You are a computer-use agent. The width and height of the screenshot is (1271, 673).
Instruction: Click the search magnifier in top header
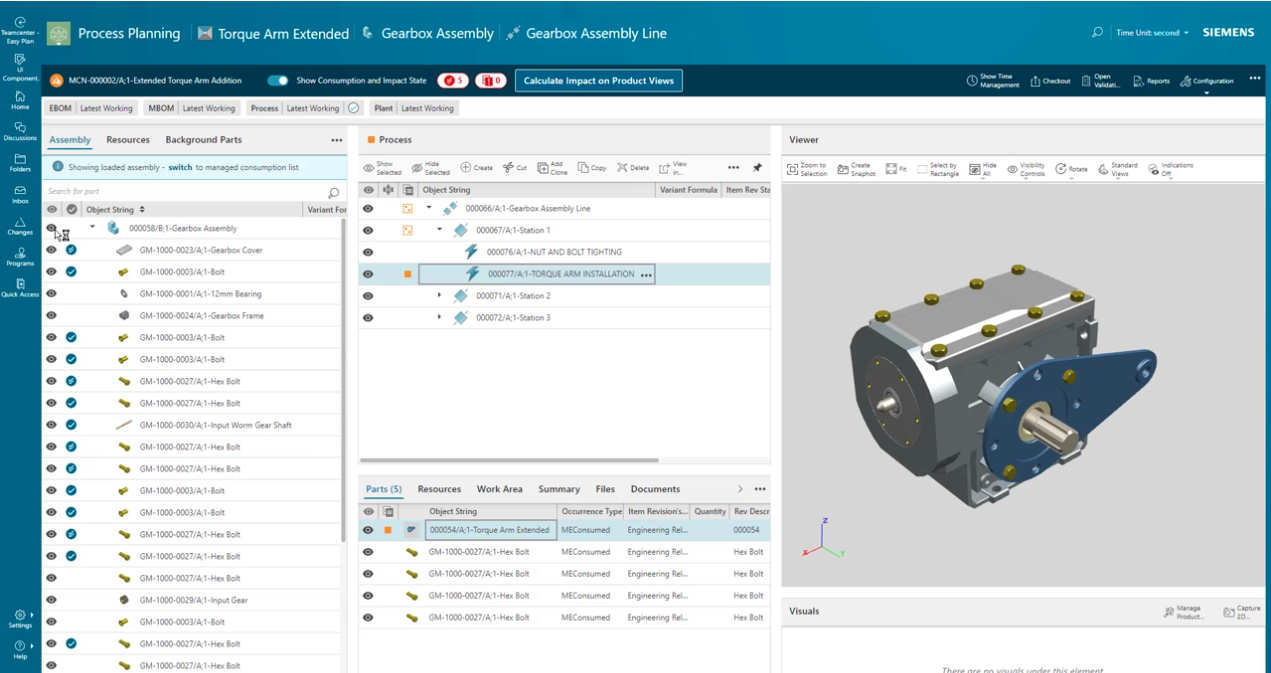1097,33
